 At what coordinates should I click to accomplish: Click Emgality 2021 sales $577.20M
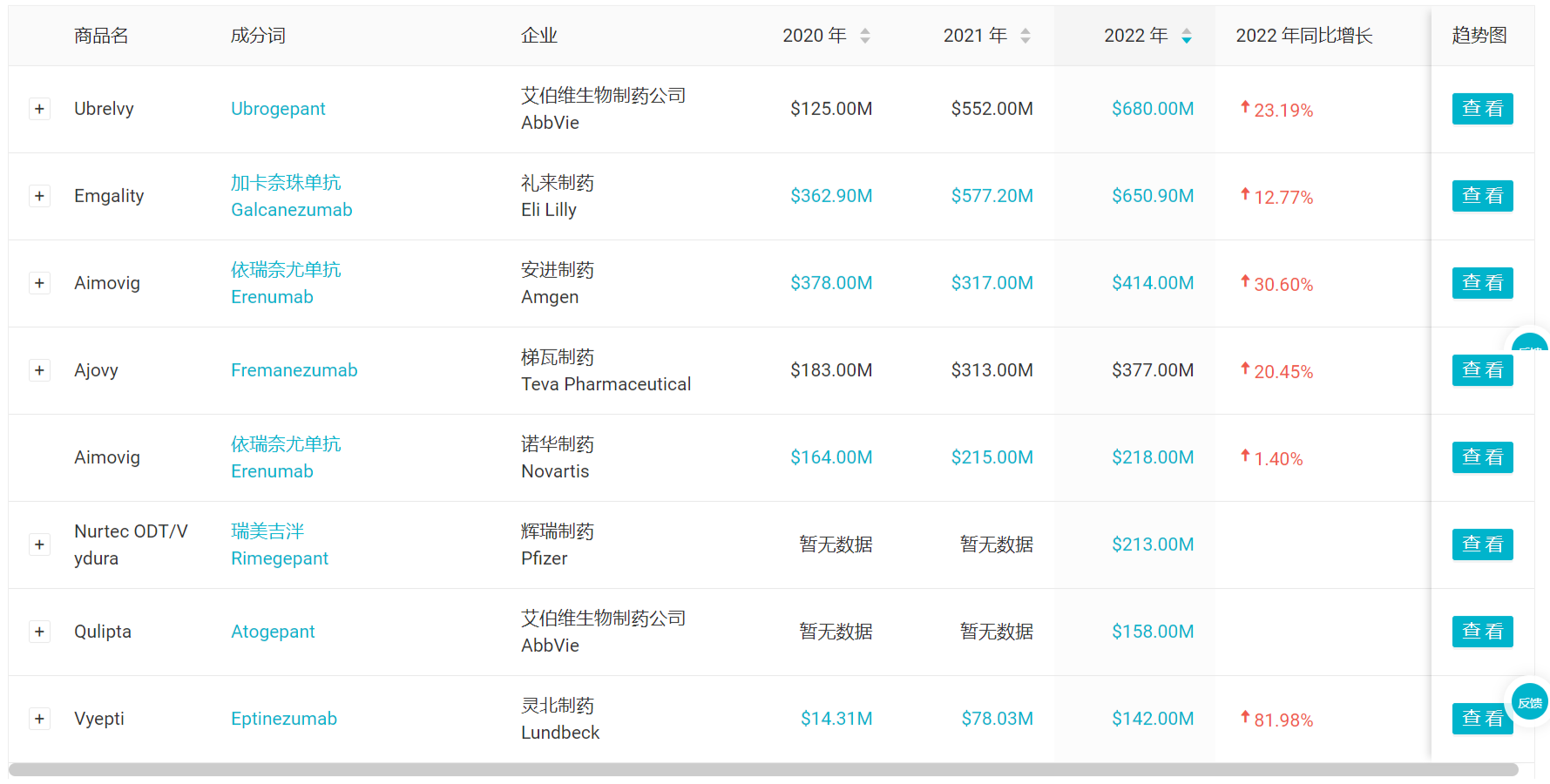coord(992,196)
